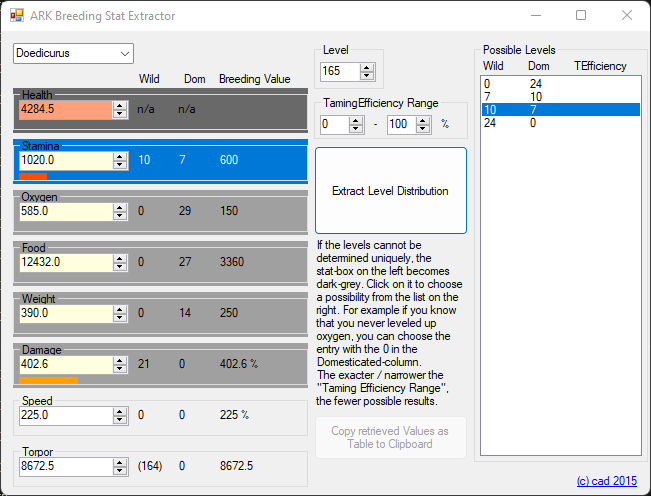Screen dimensions: 651x496
Task: Raise maximum taming efficiency with up arrow
Action: [423, 121]
